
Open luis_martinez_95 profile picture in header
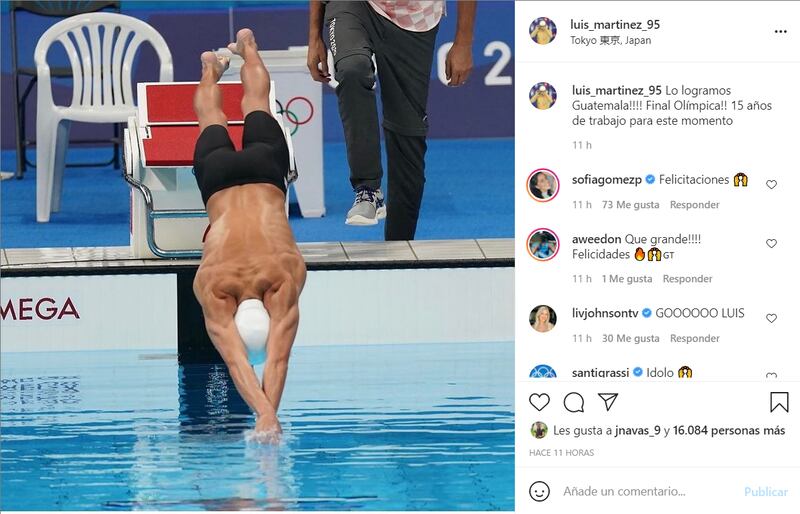[543, 31]
